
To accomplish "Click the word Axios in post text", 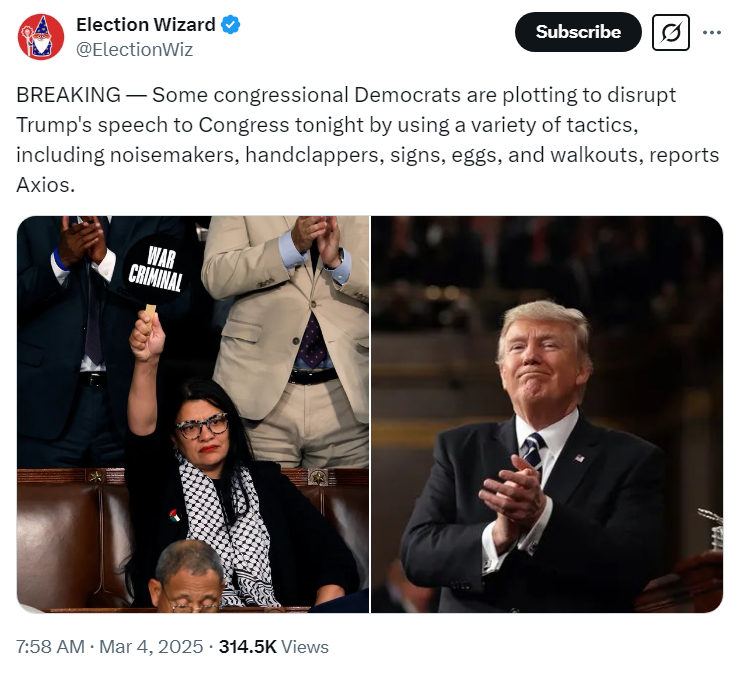I will click(x=45, y=185).
